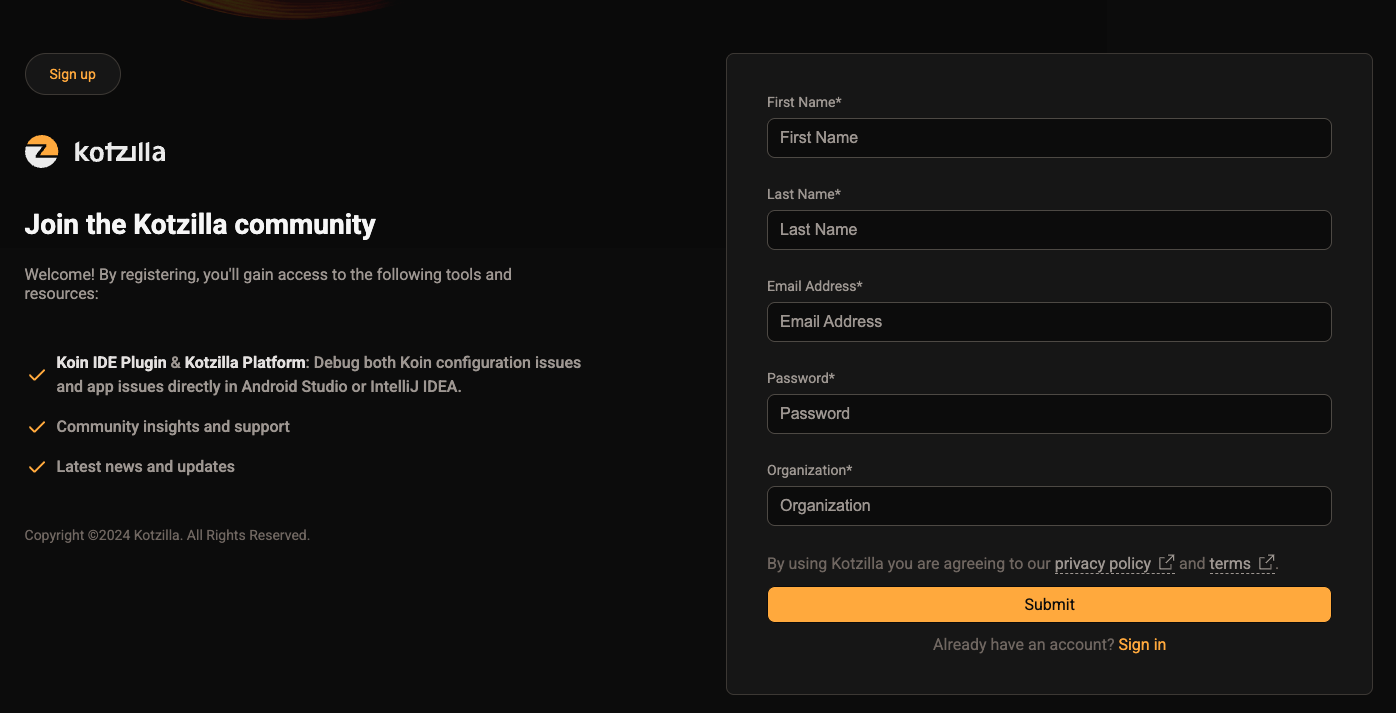Click external link icon beside terms
This screenshot has width=1396, height=713.
[x=1266, y=563]
